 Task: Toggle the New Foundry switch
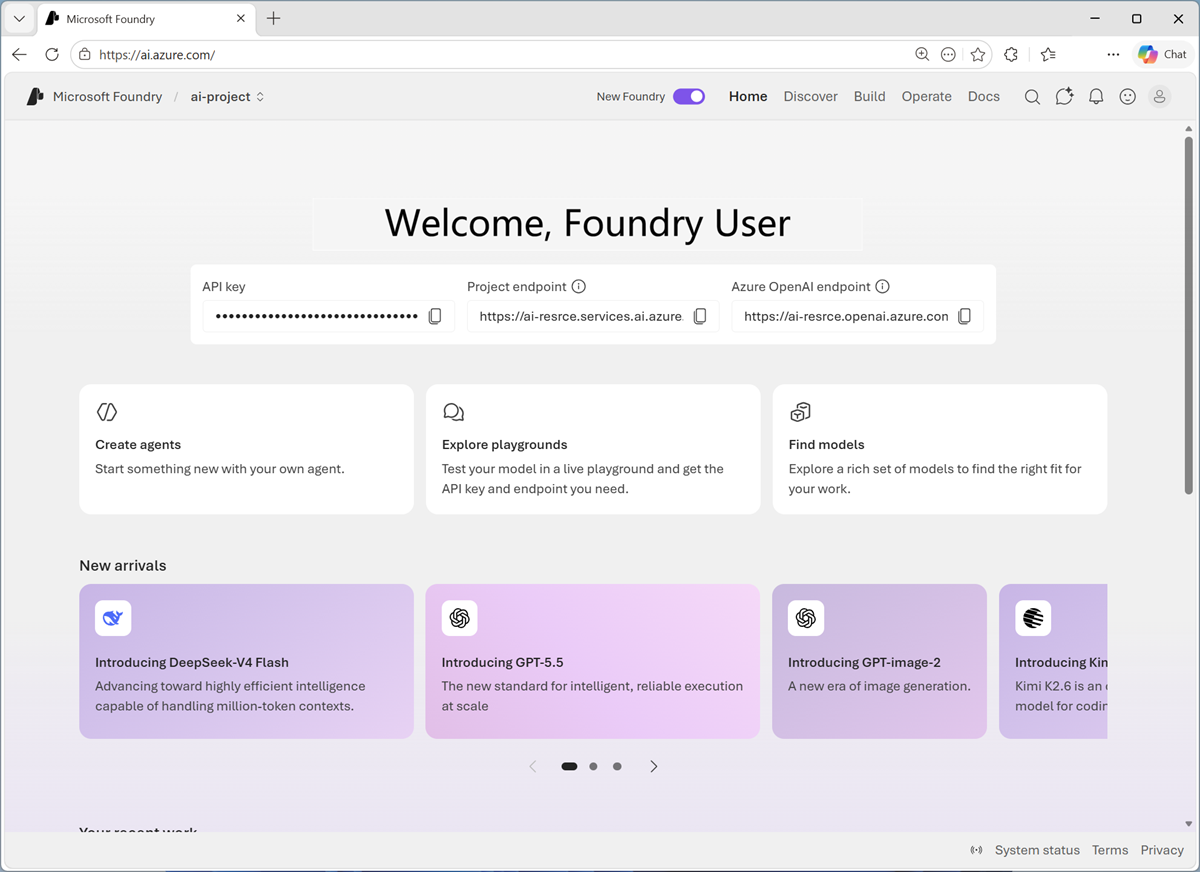pyautogui.click(x=689, y=97)
